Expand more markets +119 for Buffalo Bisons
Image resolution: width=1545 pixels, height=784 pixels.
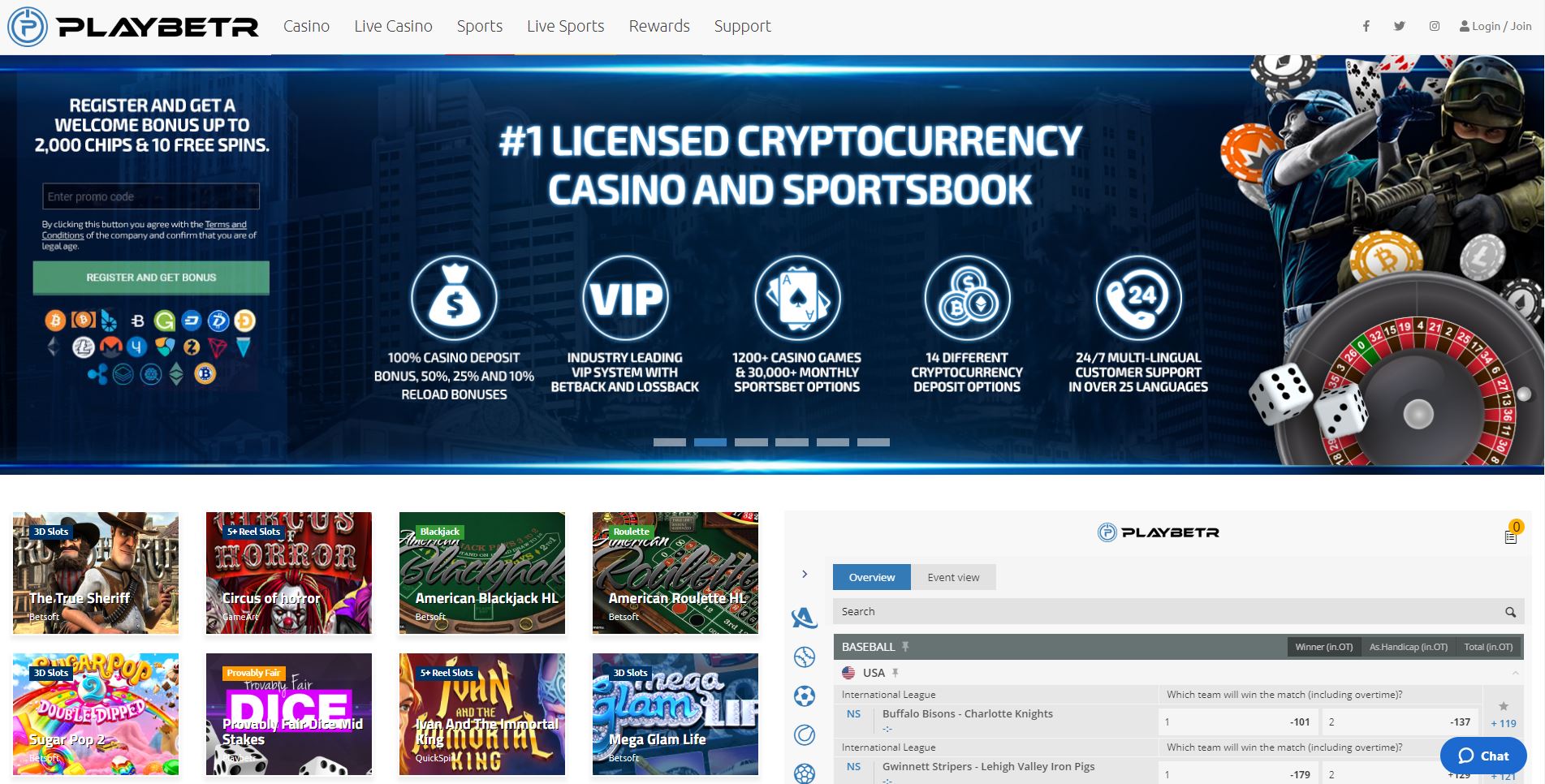1504,723
